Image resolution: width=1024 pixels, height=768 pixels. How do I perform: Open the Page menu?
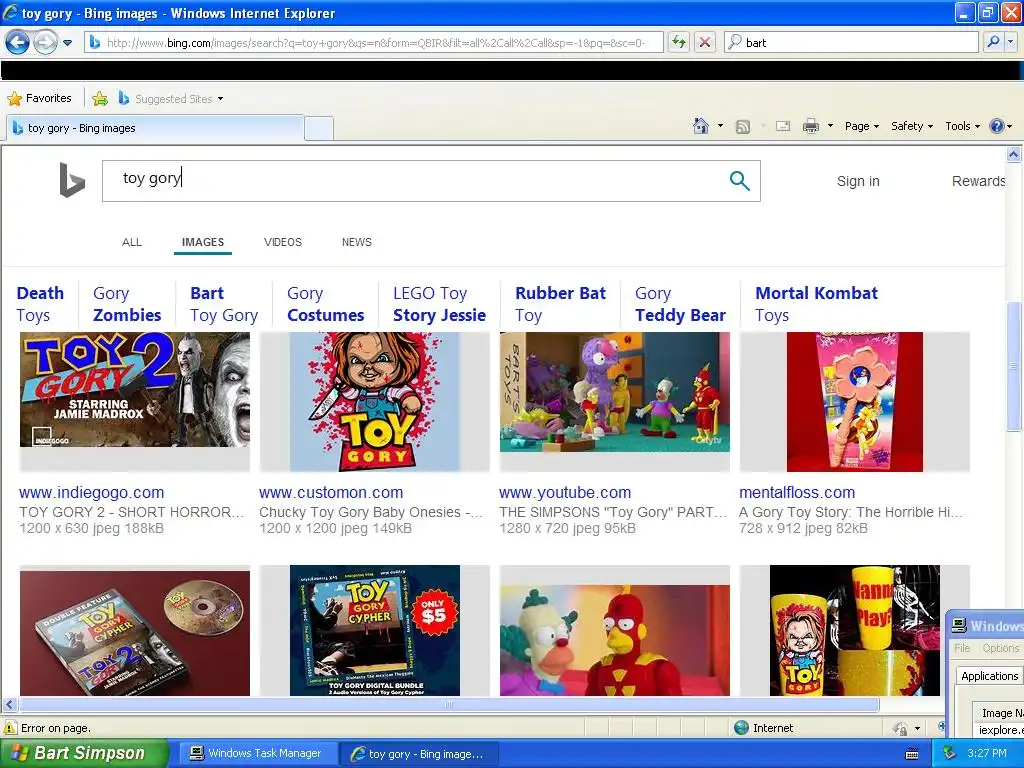861,126
